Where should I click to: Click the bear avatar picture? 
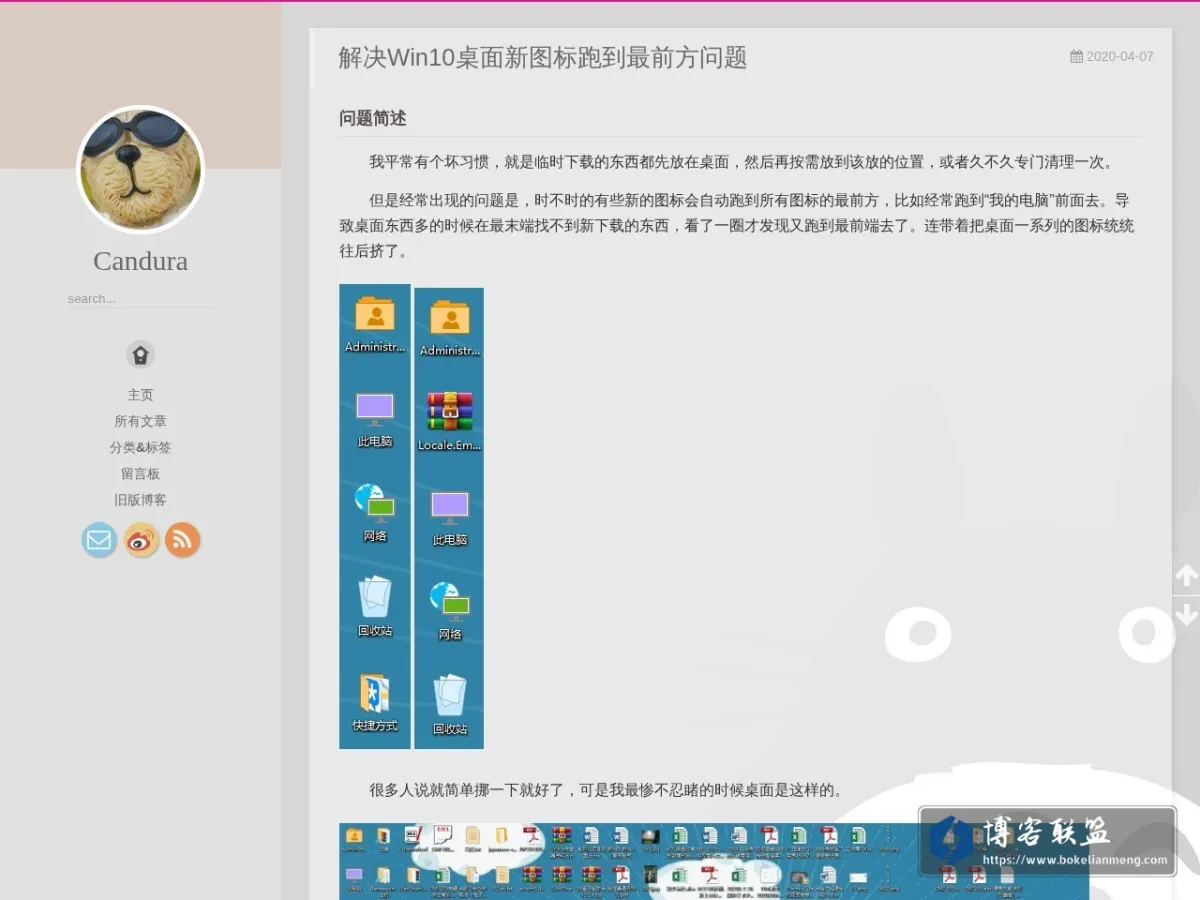point(141,170)
